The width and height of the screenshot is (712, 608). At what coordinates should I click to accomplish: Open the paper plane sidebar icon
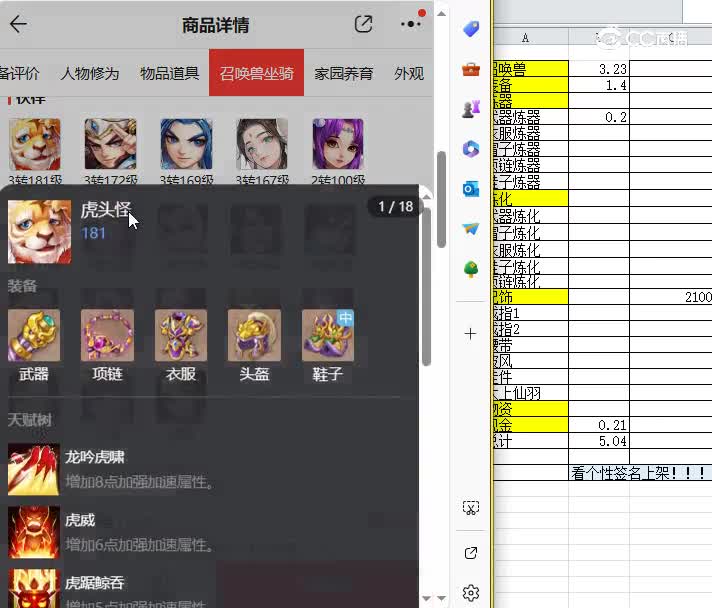[x=471, y=228]
